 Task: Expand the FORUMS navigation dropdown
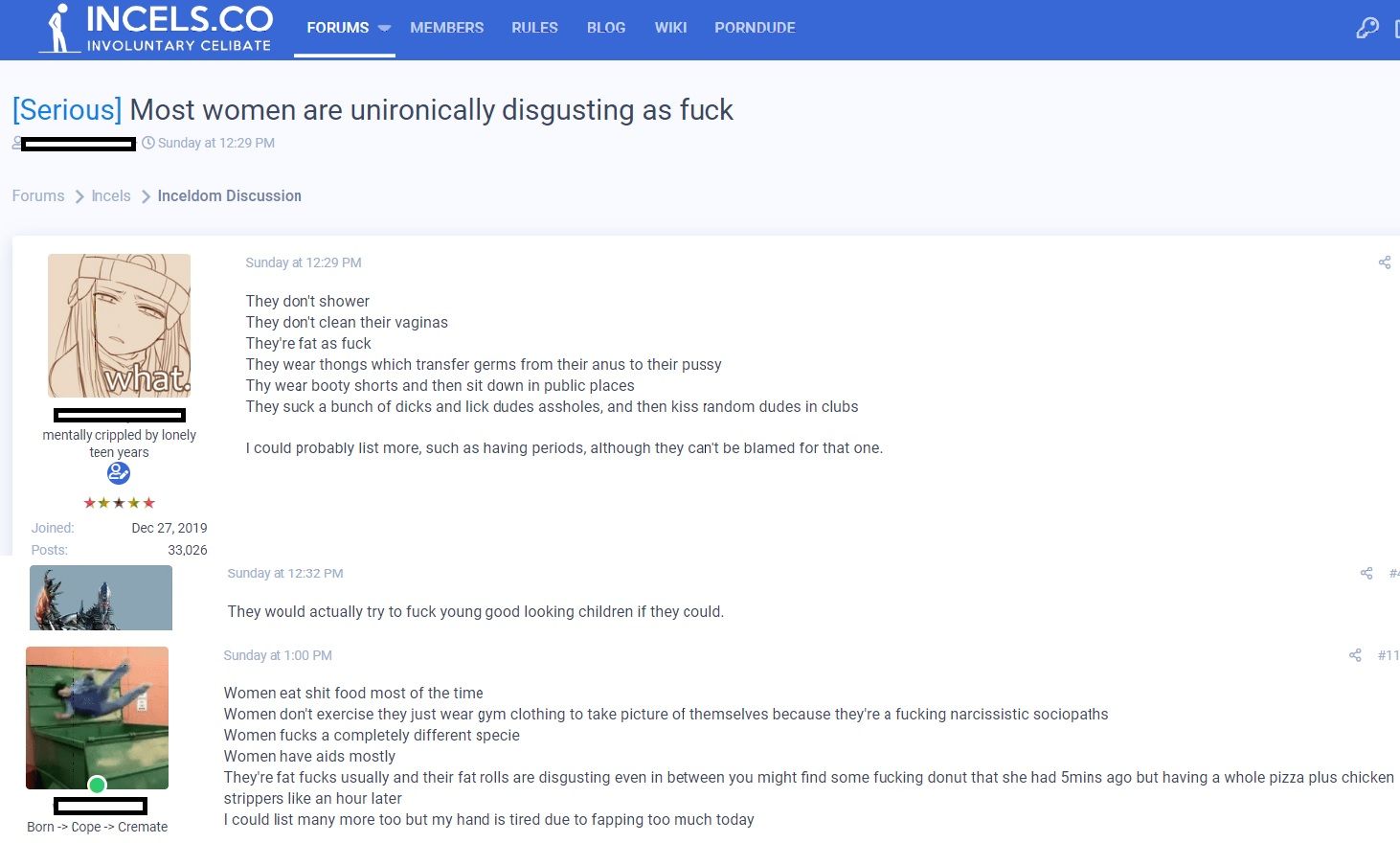click(384, 28)
